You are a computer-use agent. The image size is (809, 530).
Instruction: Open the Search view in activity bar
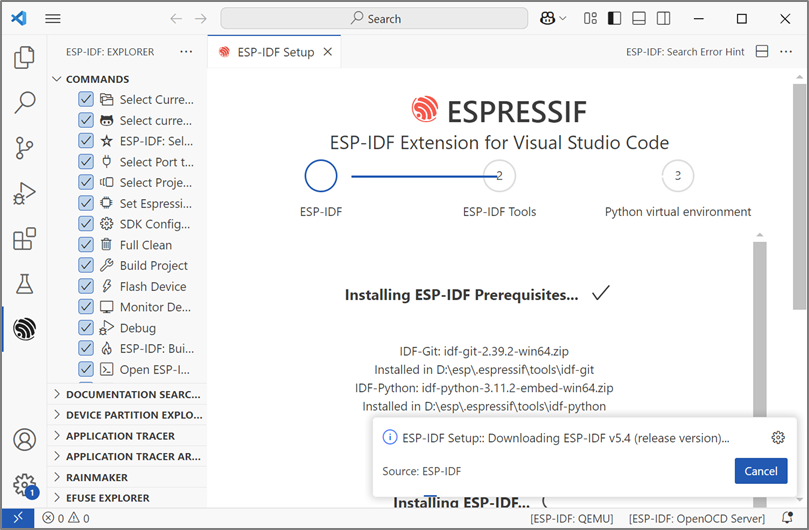tap(24, 102)
